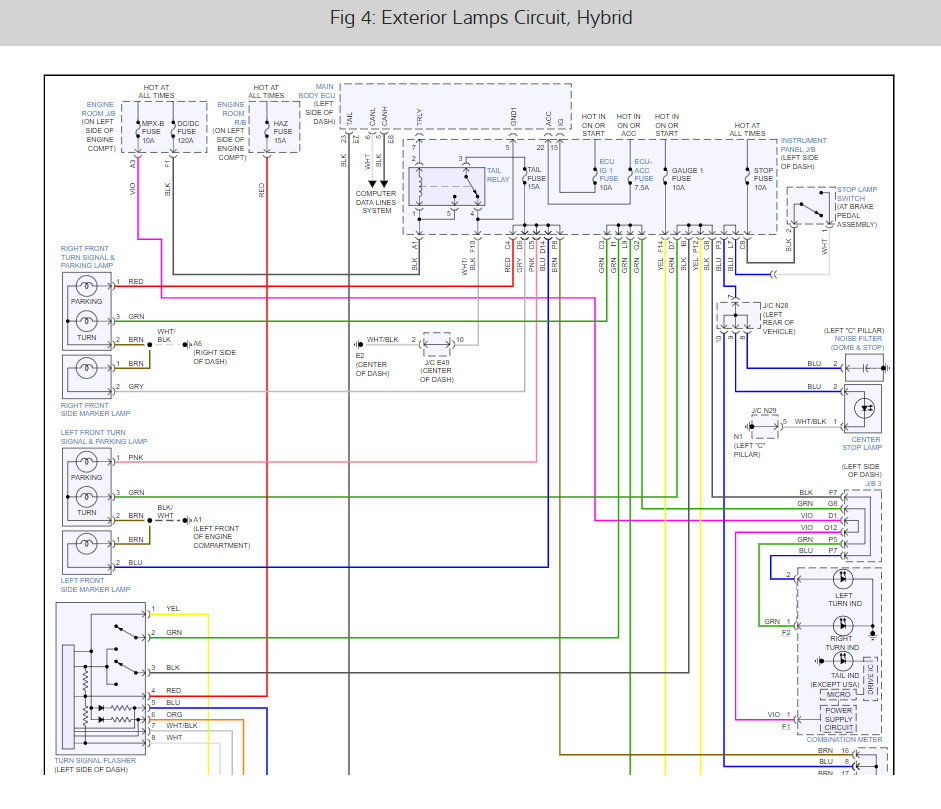This screenshot has width=941, height=809.
Task: Click the VIO Q12 terminal label
Action: 819,528
